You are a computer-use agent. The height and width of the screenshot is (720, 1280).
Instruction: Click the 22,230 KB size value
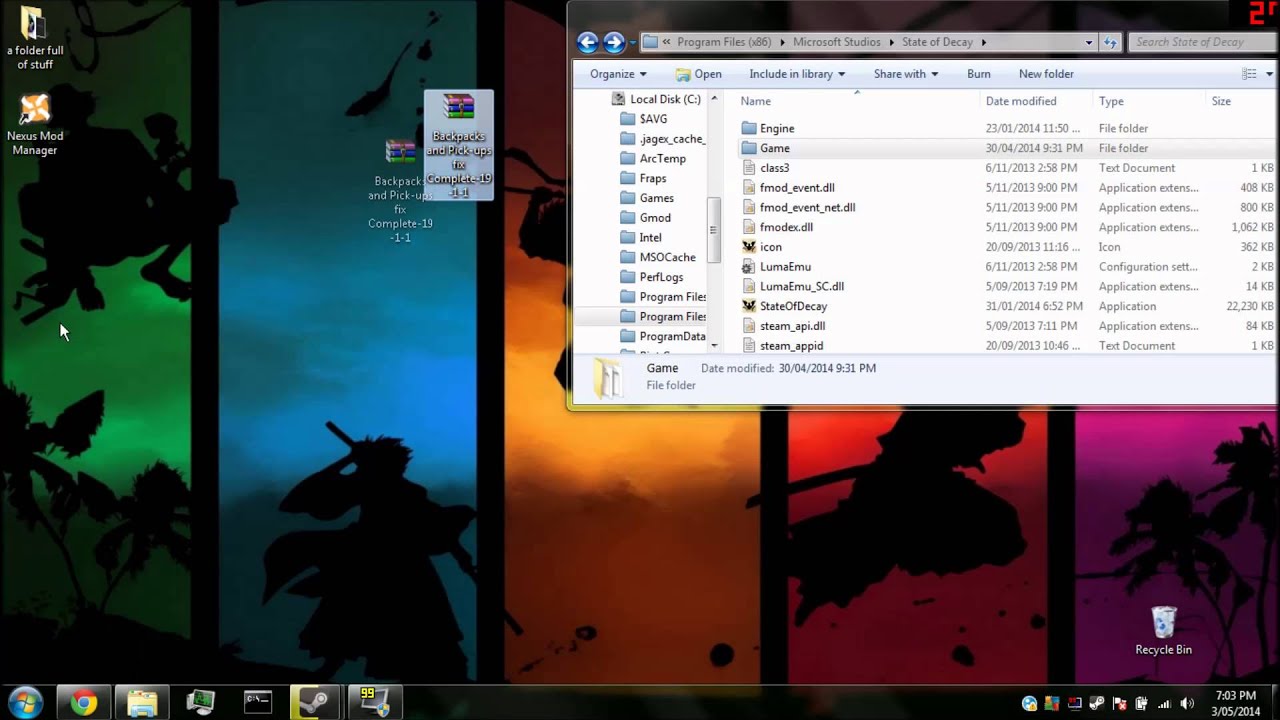1250,306
